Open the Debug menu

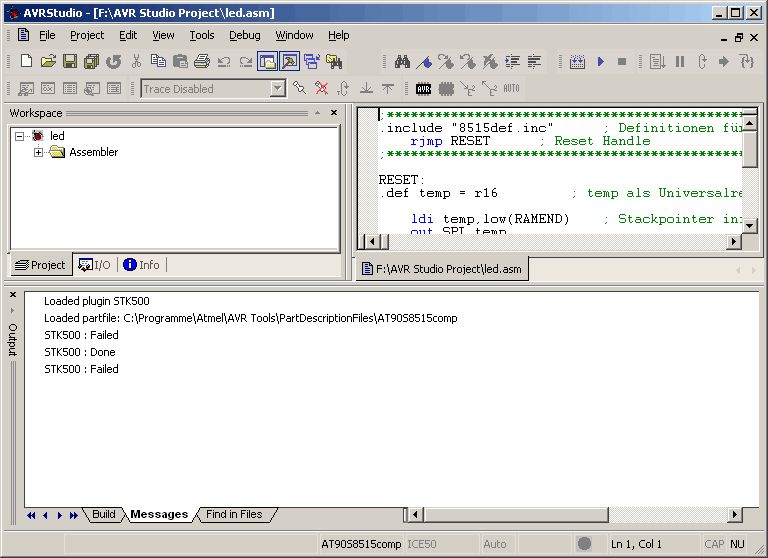(x=244, y=35)
